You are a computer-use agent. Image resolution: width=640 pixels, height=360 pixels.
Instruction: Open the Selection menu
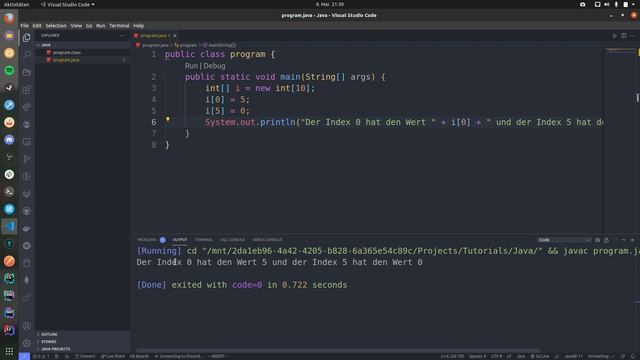[56, 25]
